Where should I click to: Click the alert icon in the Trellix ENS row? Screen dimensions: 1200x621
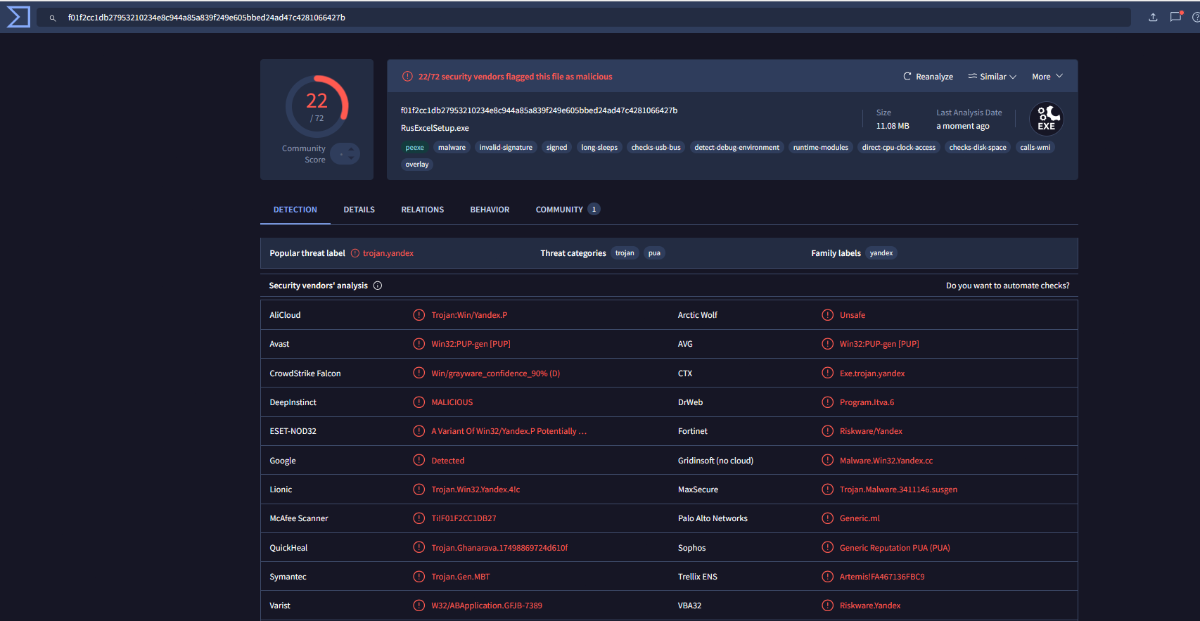pyautogui.click(x=827, y=577)
